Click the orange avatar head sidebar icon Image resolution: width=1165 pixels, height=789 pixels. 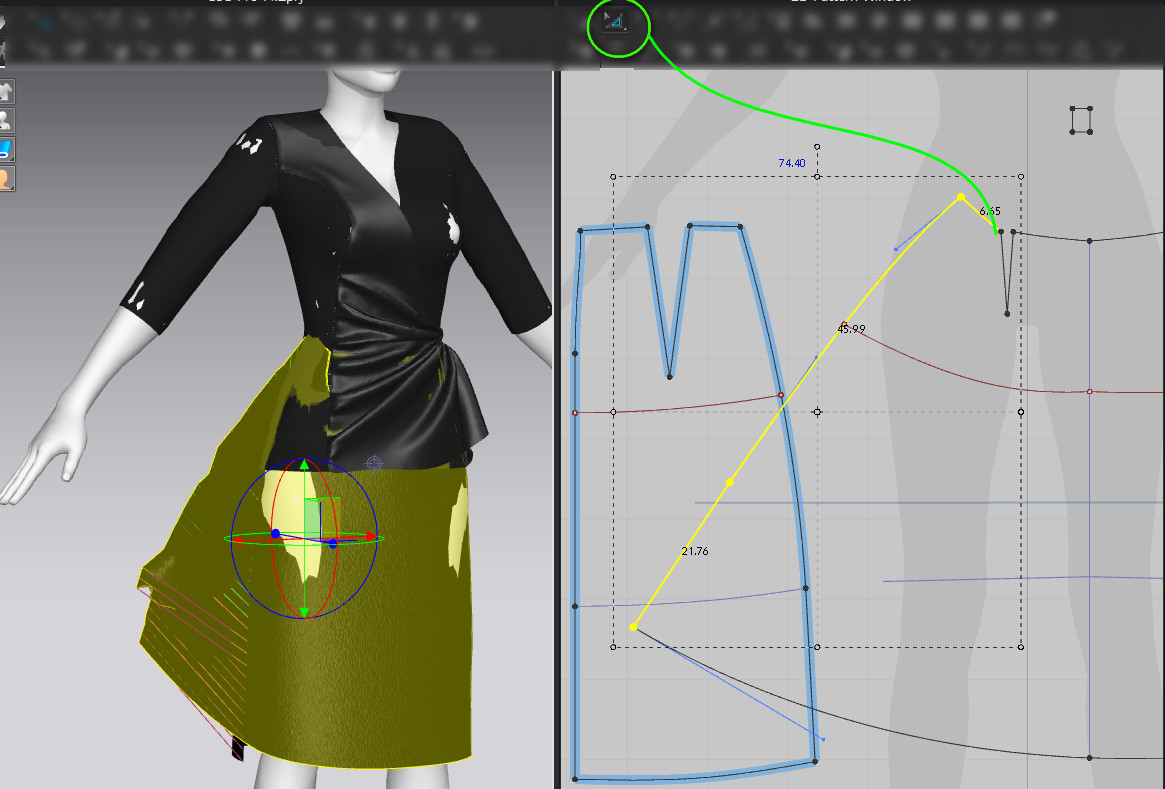[7, 179]
